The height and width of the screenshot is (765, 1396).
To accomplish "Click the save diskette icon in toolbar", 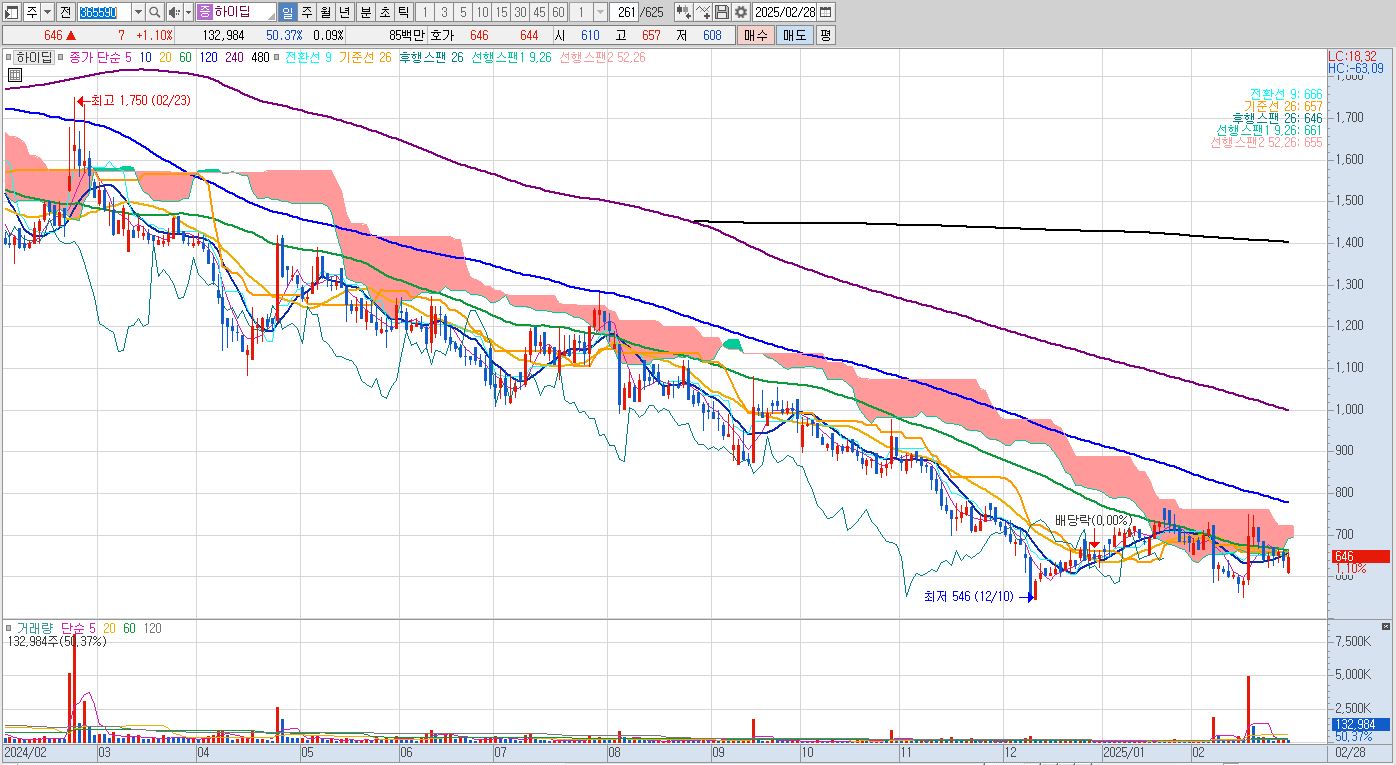I will tap(721, 12).
